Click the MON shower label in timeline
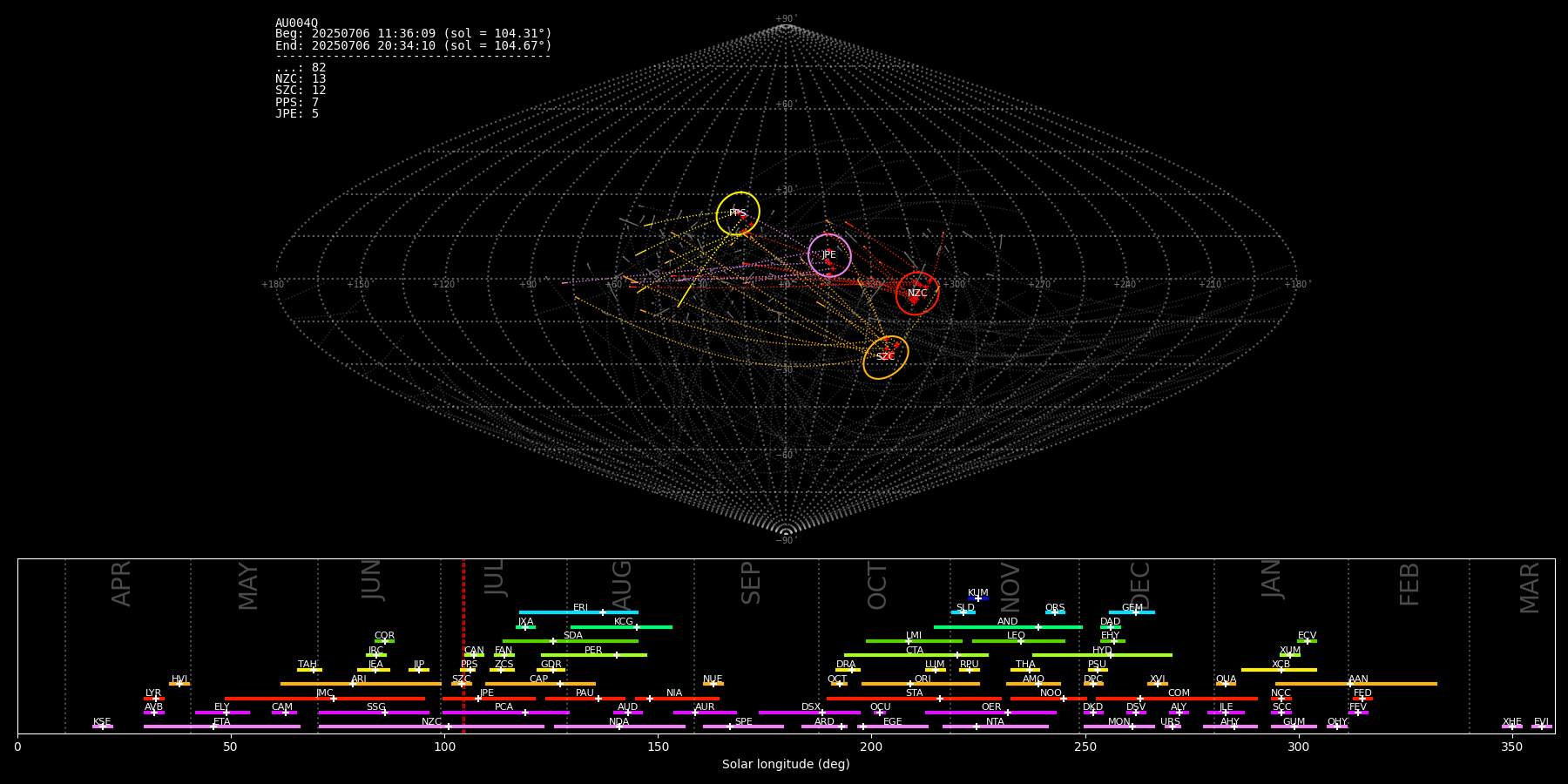The height and width of the screenshot is (784, 1568). (x=1119, y=722)
